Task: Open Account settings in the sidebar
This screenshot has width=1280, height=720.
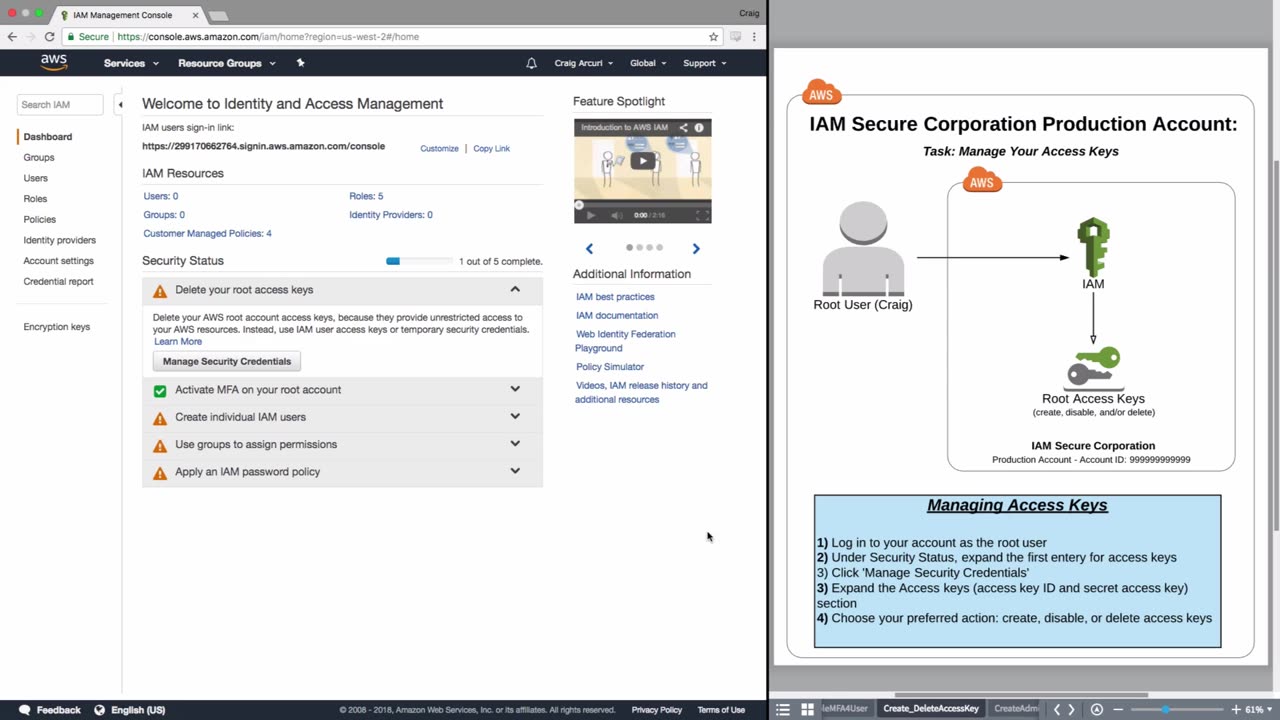Action: pos(59,261)
